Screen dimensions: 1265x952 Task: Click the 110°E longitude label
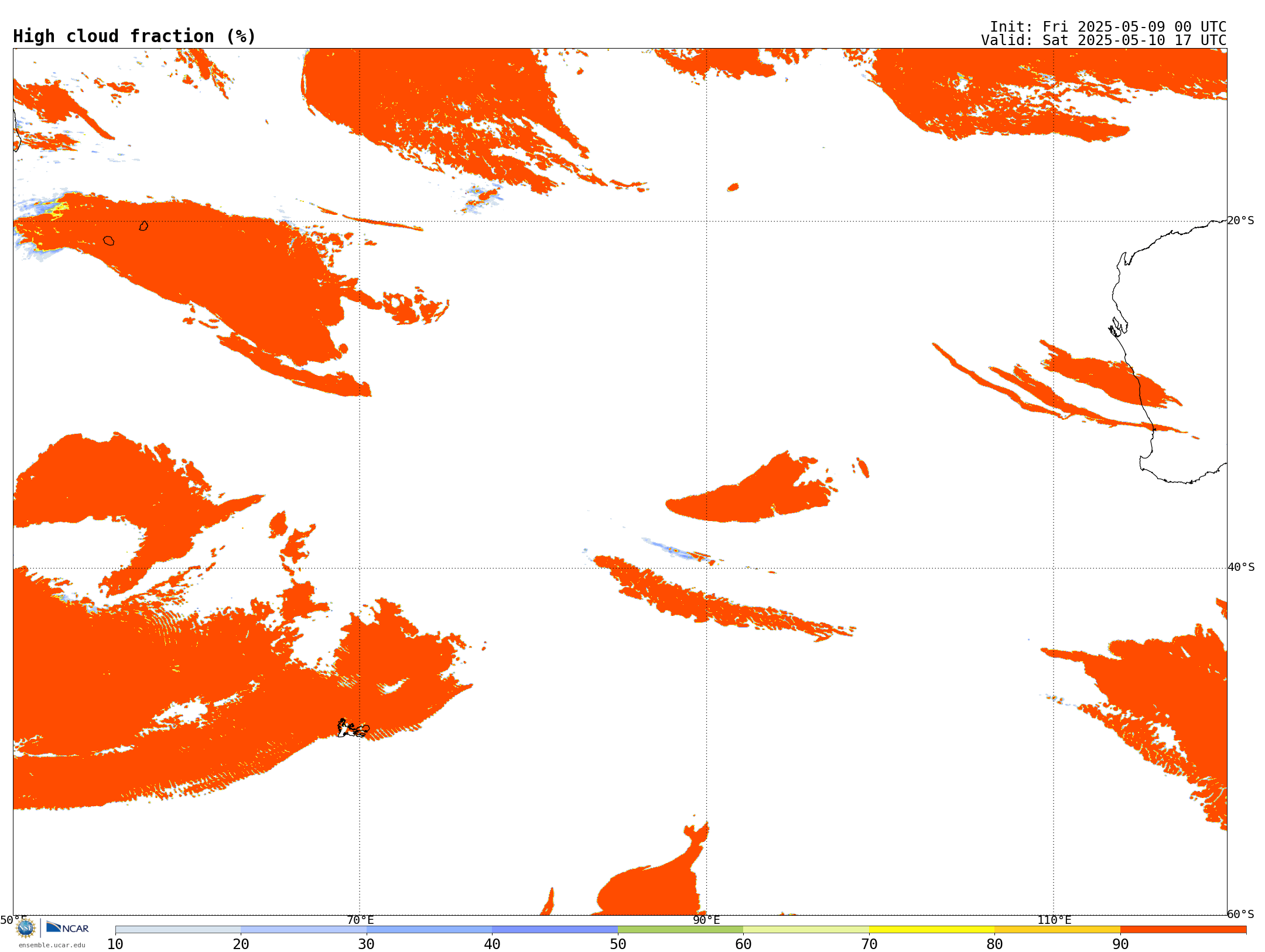pos(1054,920)
